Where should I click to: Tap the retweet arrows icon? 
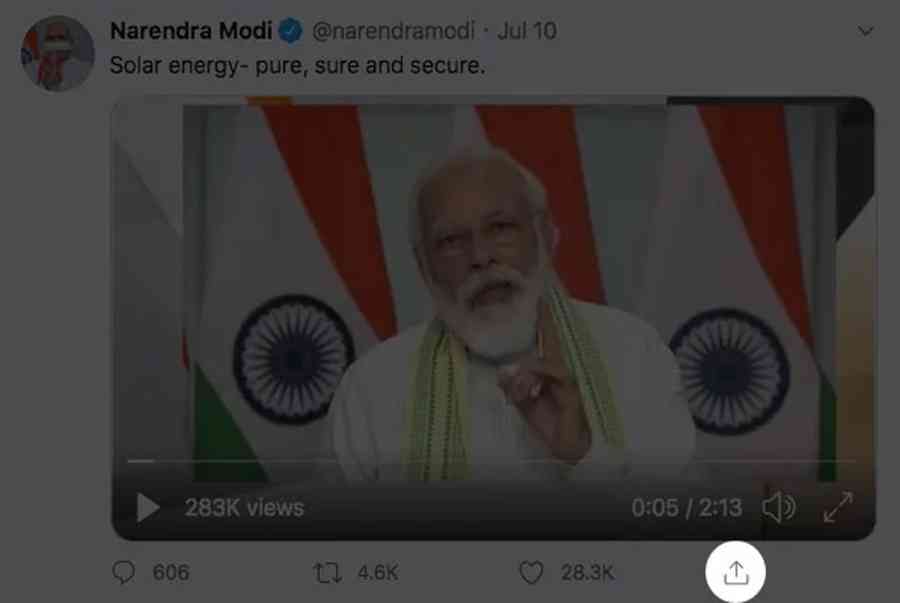327,572
